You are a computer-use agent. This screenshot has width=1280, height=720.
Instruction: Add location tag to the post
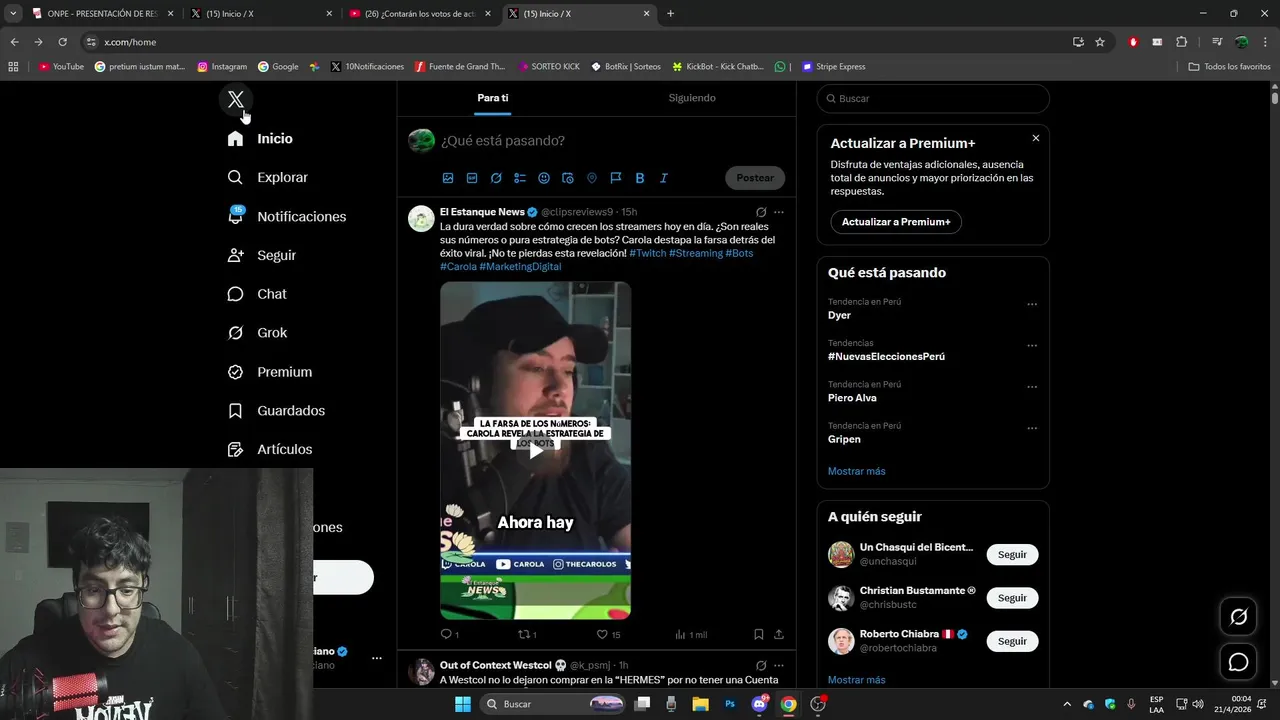pos(592,178)
